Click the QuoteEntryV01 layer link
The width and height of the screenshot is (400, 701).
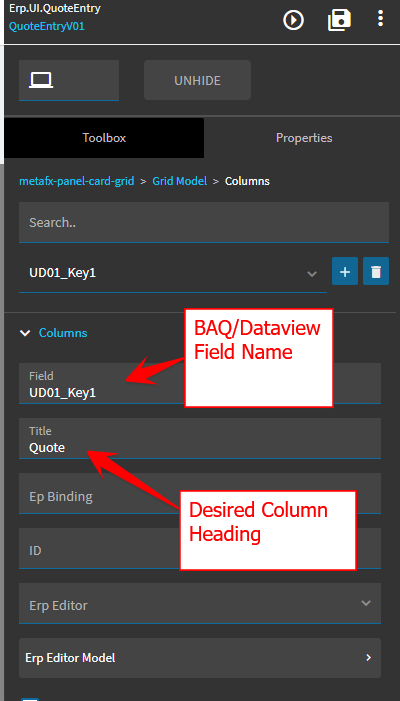pos(46,26)
